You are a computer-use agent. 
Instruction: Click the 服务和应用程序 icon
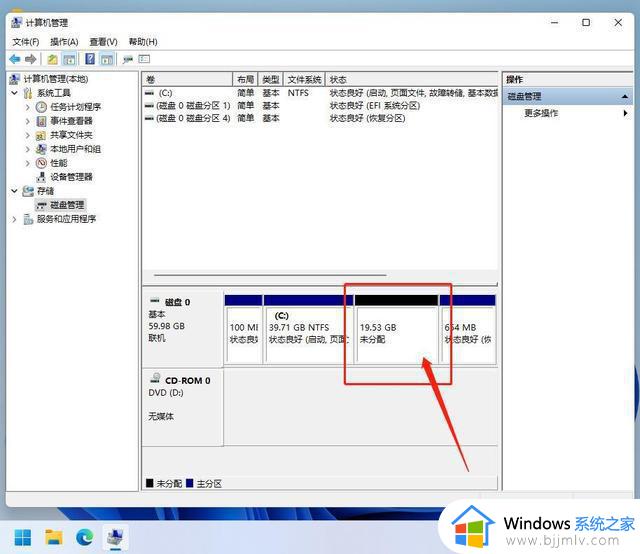[28, 219]
